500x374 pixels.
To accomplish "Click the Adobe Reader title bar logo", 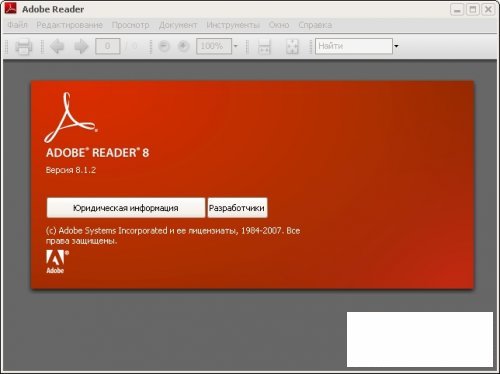I will point(11,8).
